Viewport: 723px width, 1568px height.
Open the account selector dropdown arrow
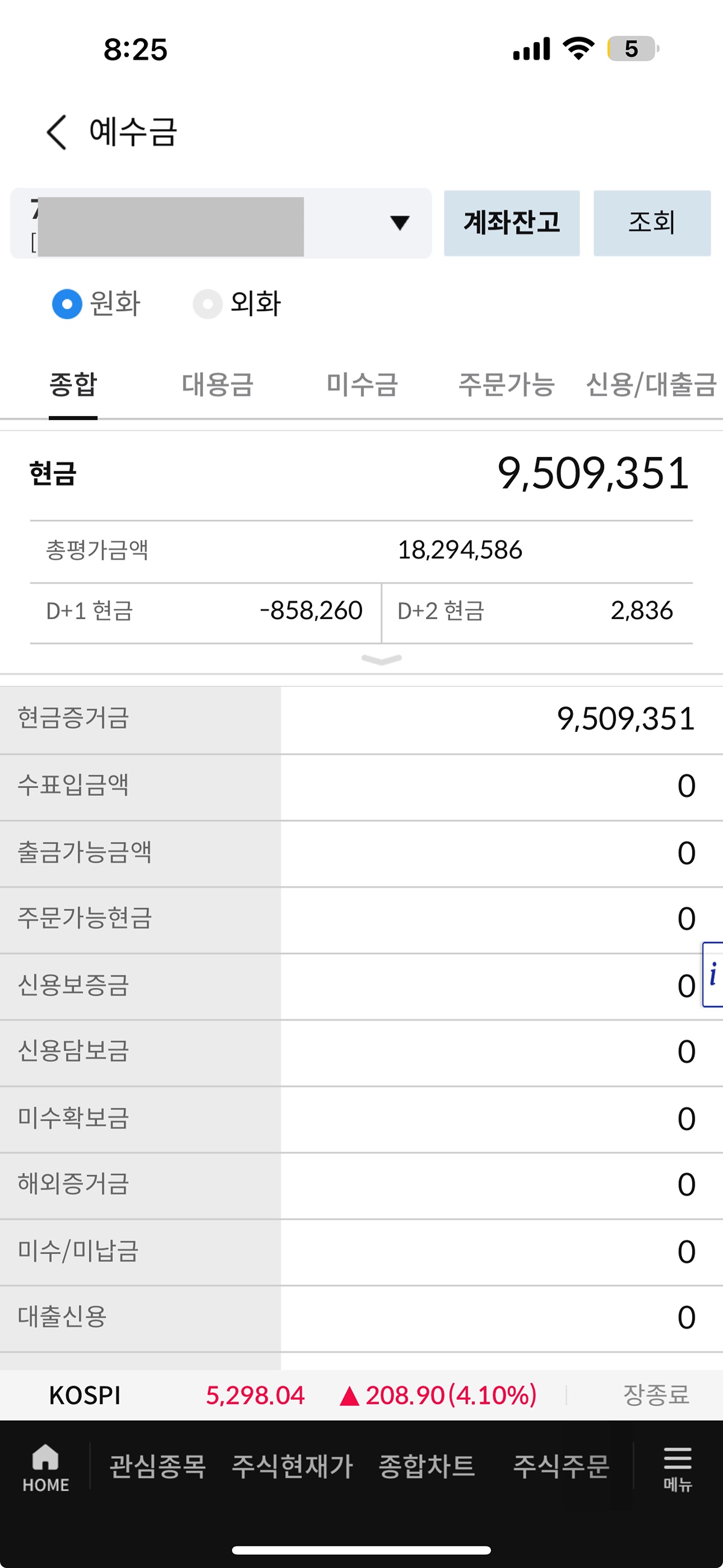(x=400, y=223)
